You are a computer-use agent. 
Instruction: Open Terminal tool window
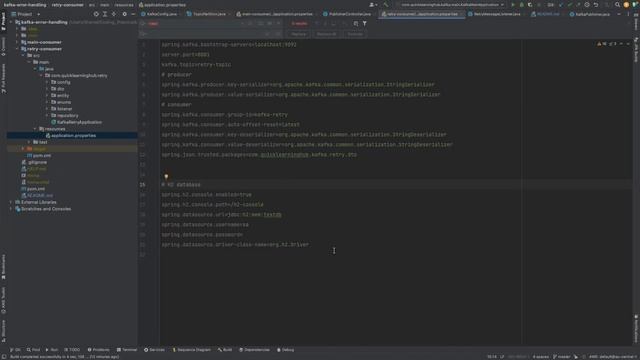coord(127,350)
